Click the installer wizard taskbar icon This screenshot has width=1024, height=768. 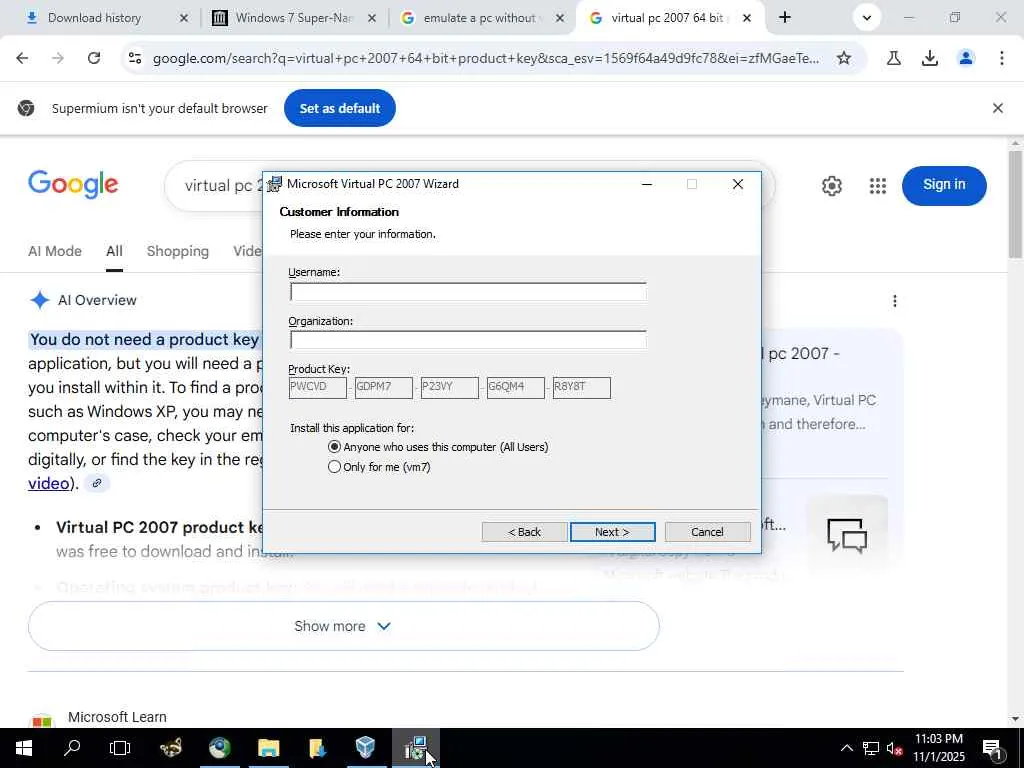pyautogui.click(x=415, y=748)
